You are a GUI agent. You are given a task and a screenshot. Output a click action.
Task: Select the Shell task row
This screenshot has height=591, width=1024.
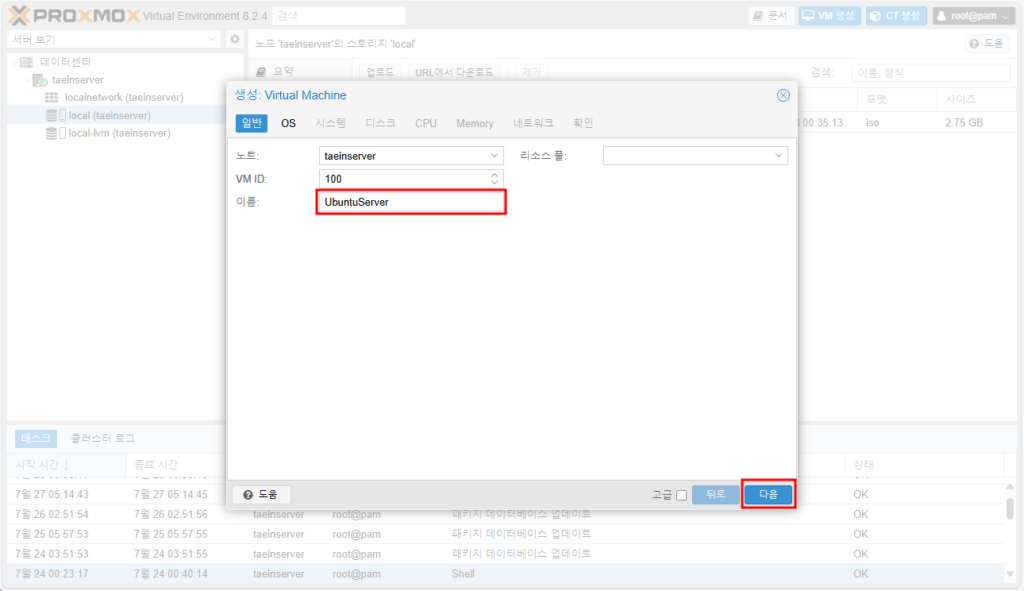click(505, 574)
